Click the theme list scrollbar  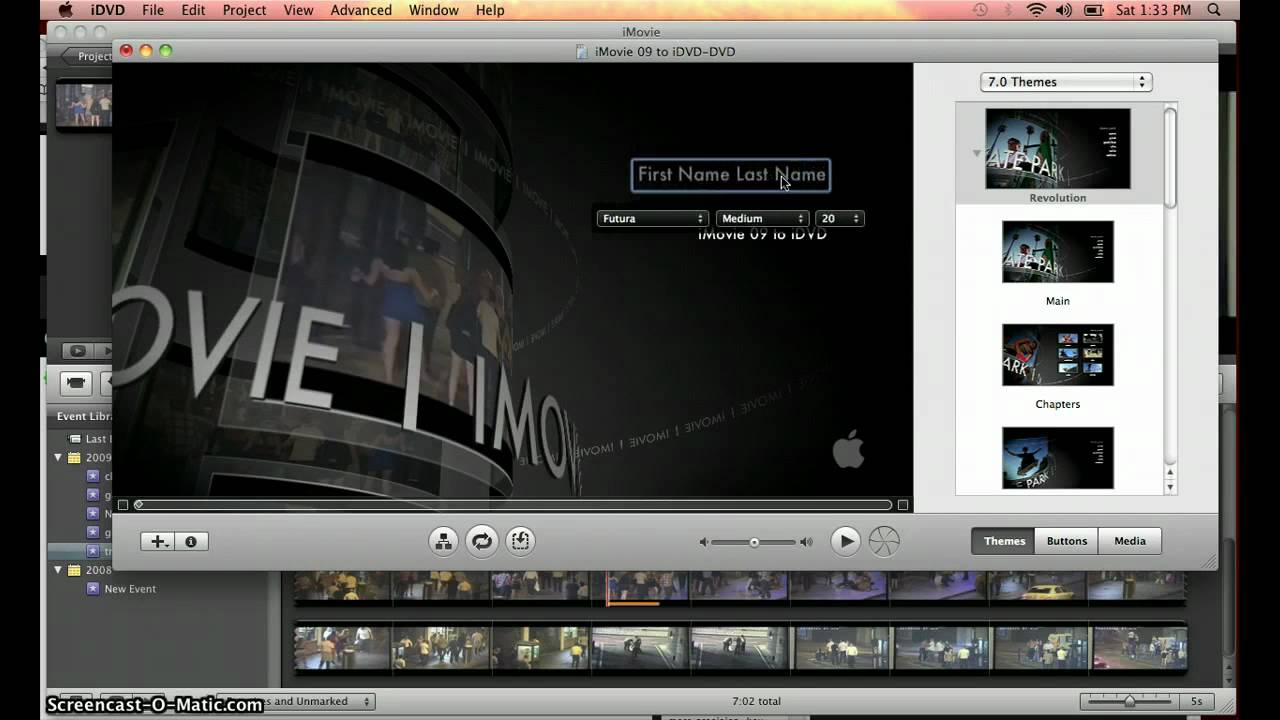coord(1170,157)
